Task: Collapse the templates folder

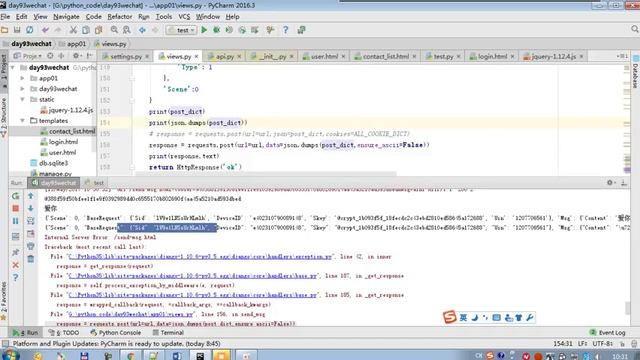Action: [22, 120]
